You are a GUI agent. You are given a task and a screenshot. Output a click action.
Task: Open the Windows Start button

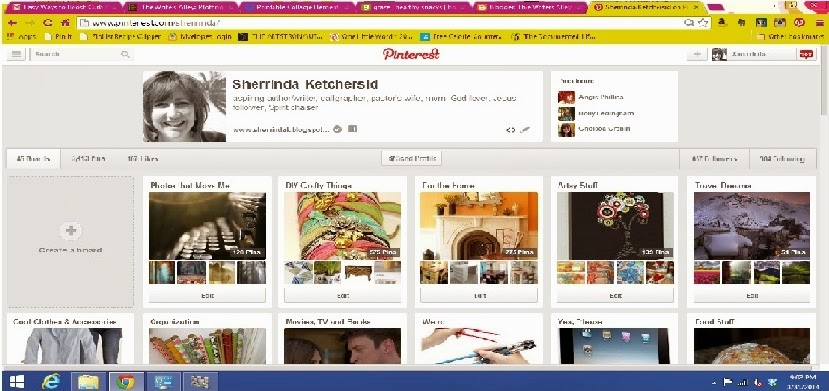(x=16, y=381)
